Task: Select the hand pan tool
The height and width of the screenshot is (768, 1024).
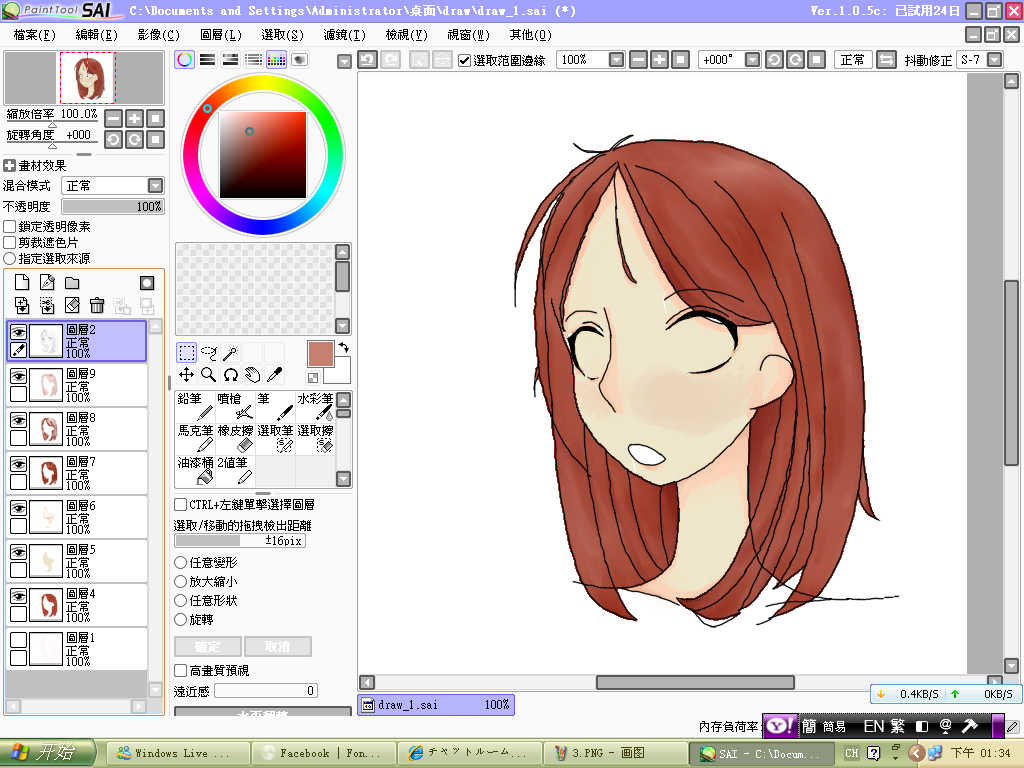Action: [x=253, y=375]
